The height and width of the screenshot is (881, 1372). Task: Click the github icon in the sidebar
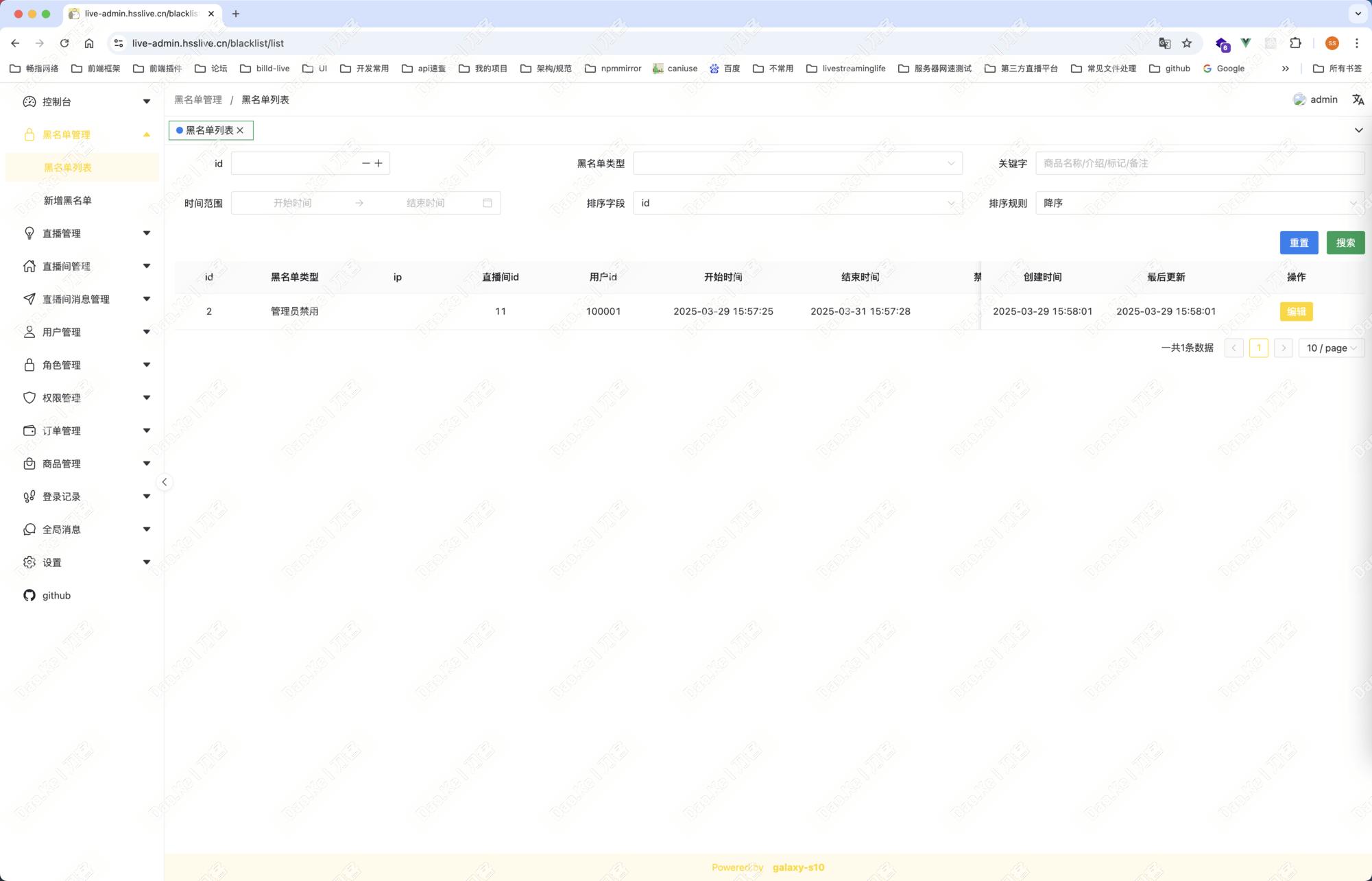(29, 595)
